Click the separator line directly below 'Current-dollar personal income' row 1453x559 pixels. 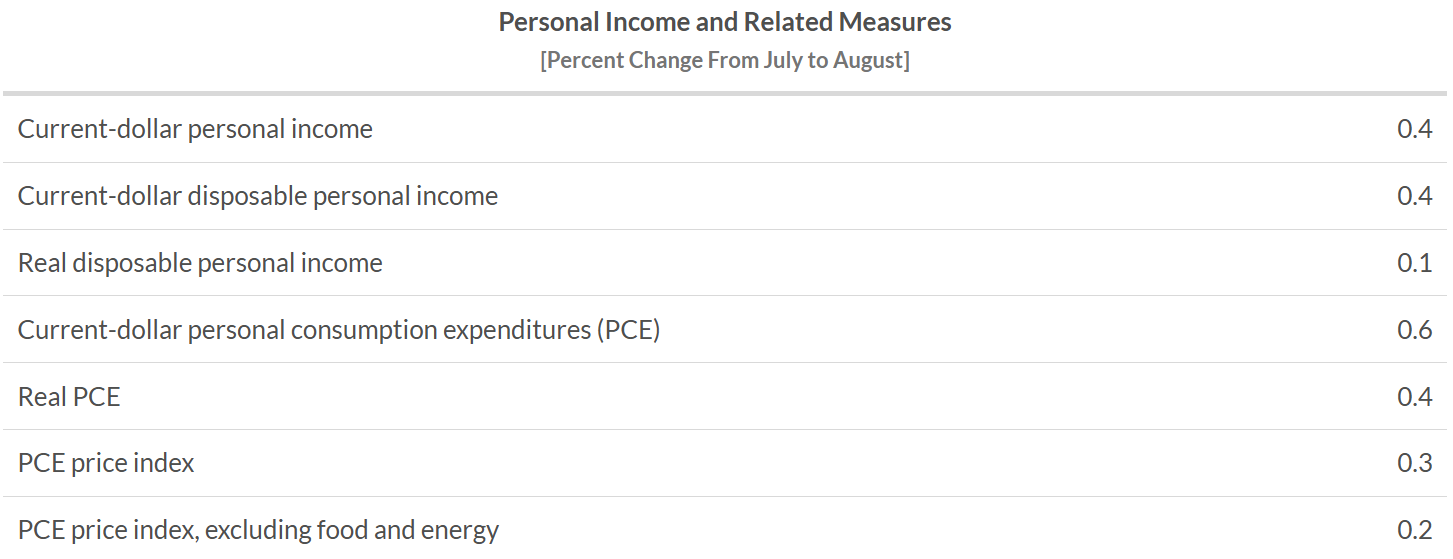point(725,162)
